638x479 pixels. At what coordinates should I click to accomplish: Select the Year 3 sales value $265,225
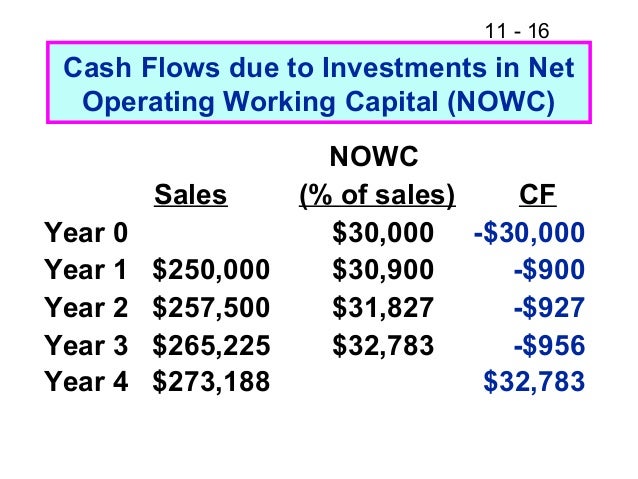pyautogui.click(x=211, y=345)
